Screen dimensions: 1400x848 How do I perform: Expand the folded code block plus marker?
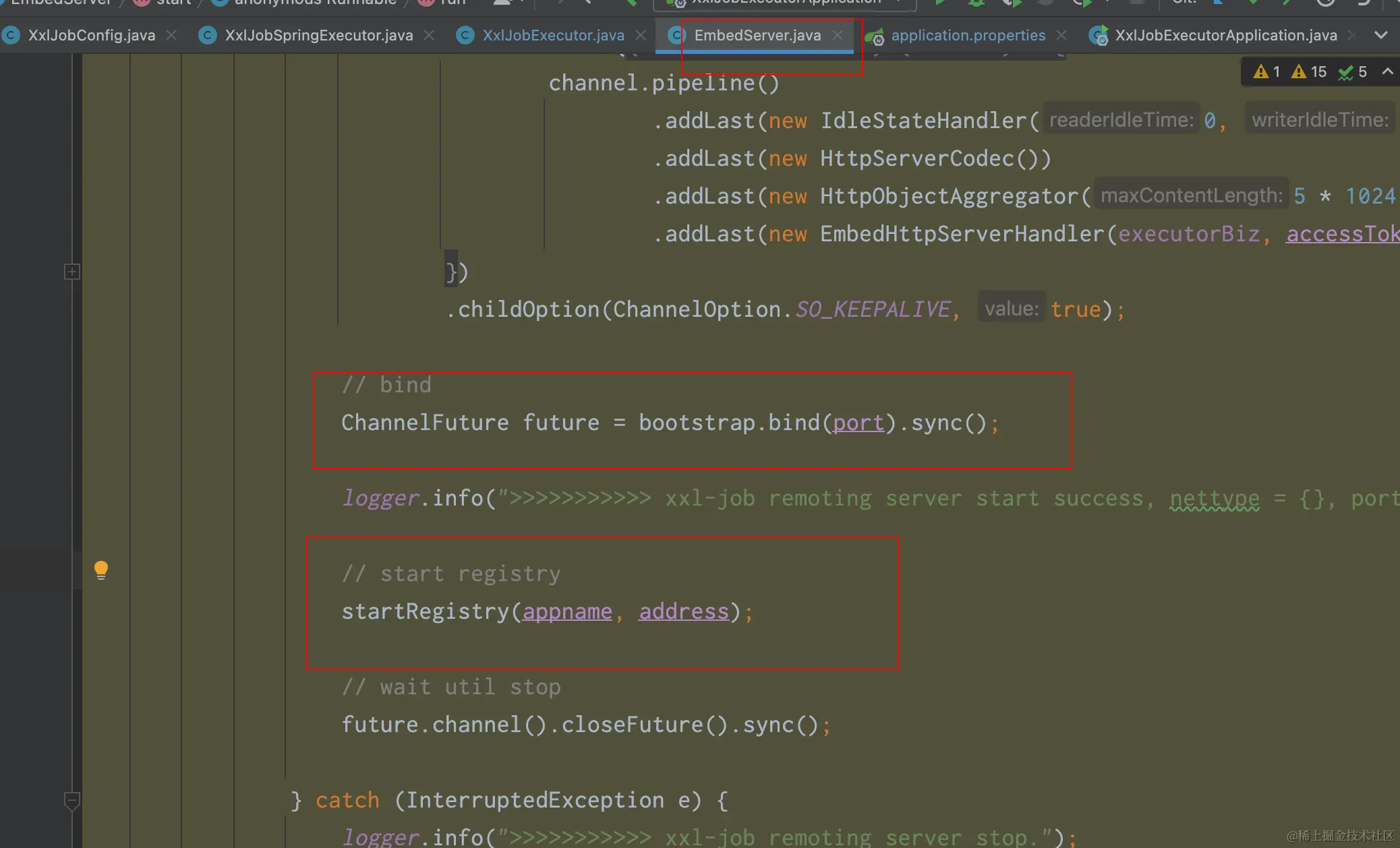point(72,272)
